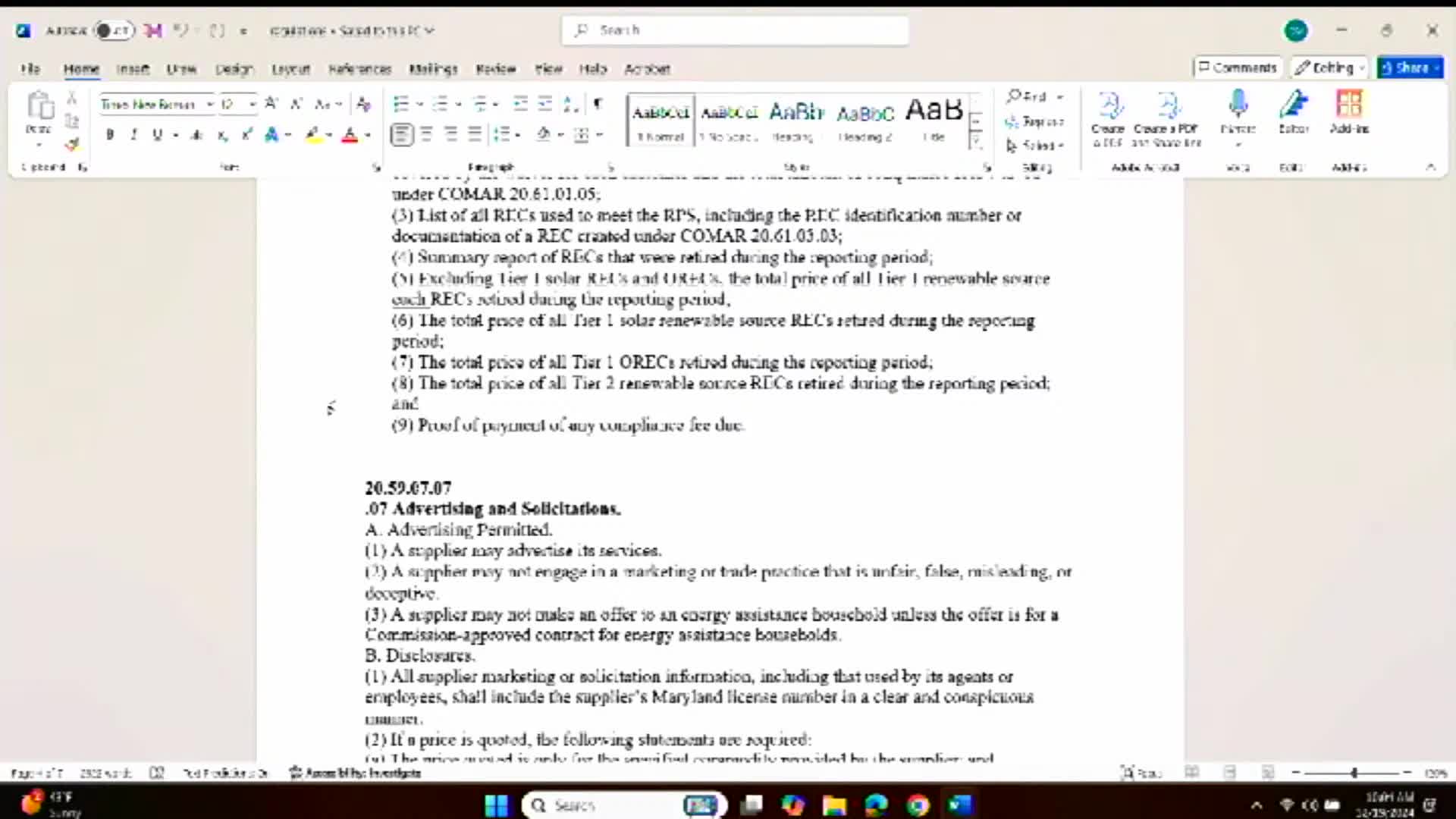Viewport: 1456px width, 819px height.
Task: Justify the paragraph text
Action: (475, 135)
